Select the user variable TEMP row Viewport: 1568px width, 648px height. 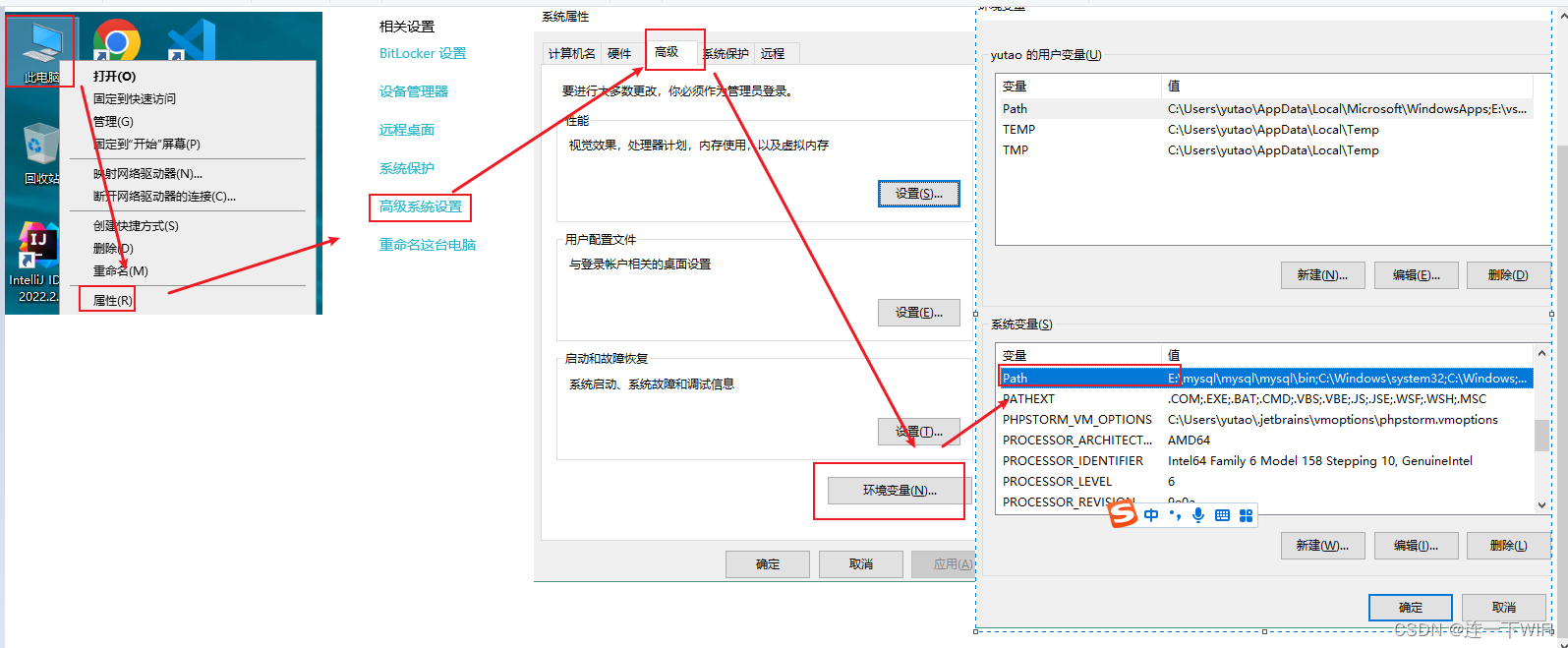click(x=1265, y=130)
